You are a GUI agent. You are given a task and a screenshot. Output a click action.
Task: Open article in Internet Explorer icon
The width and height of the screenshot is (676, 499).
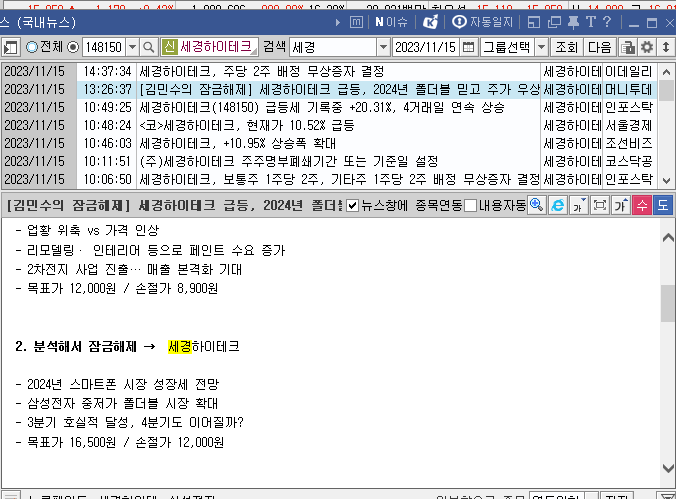[x=557, y=205]
